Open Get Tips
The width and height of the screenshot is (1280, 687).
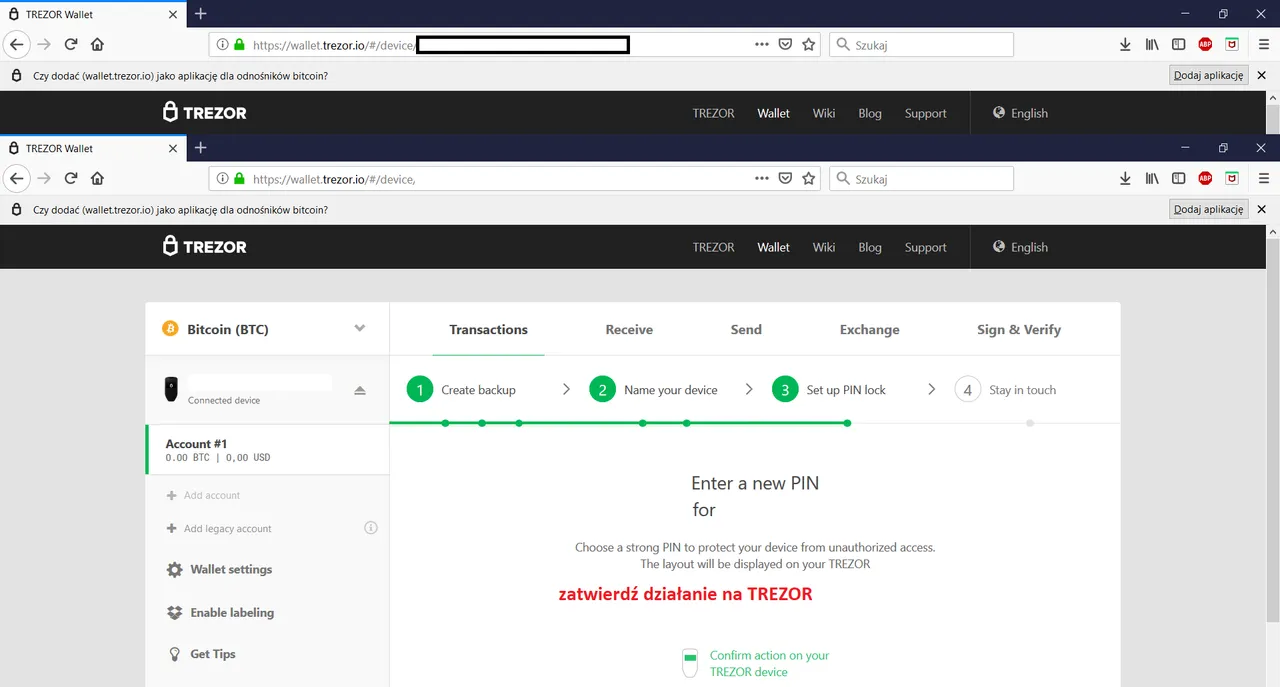pyautogui.click(x=201, y=654)
